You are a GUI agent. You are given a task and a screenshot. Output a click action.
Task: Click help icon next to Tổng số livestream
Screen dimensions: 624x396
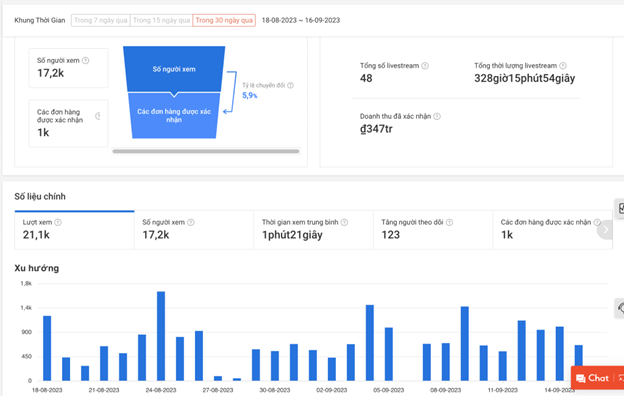(425, 66)
